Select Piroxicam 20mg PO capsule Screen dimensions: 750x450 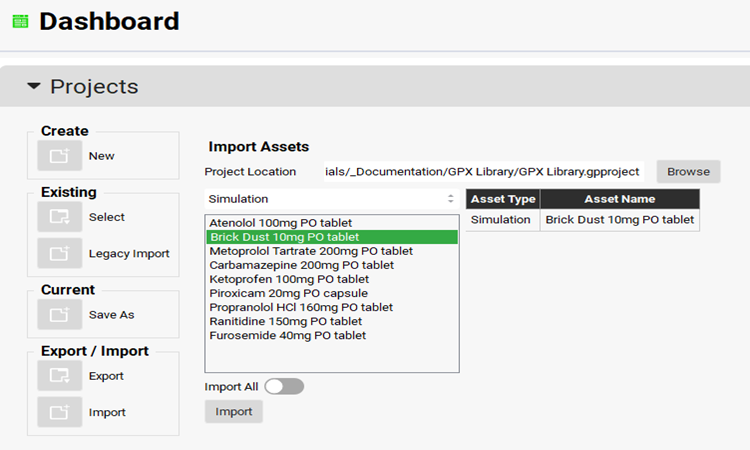pos(288,293)
